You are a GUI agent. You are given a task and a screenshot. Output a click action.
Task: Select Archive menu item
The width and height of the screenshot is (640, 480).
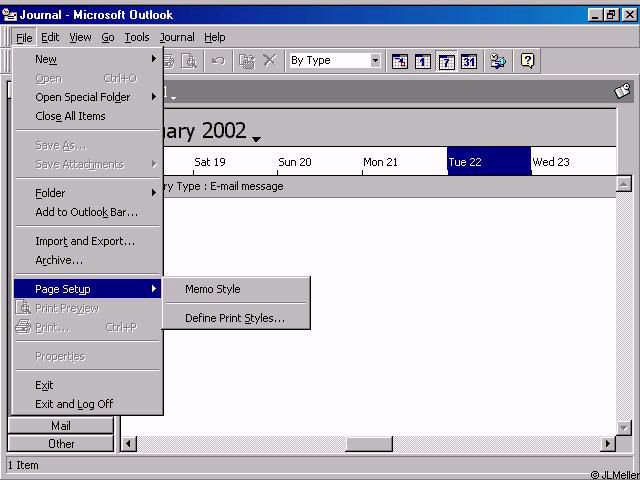point(87,260)
